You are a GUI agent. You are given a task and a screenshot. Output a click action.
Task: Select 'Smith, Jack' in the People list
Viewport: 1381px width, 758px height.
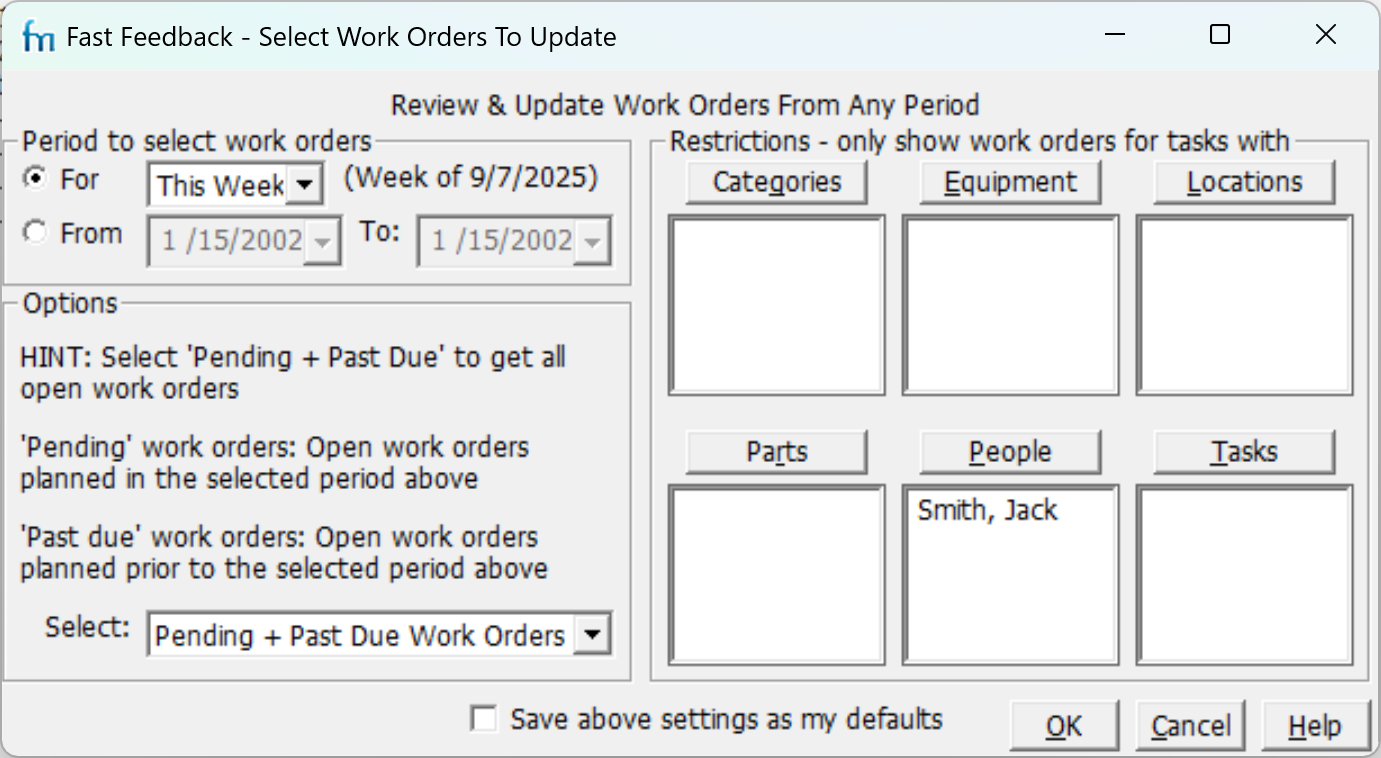[x=987, y=511]
